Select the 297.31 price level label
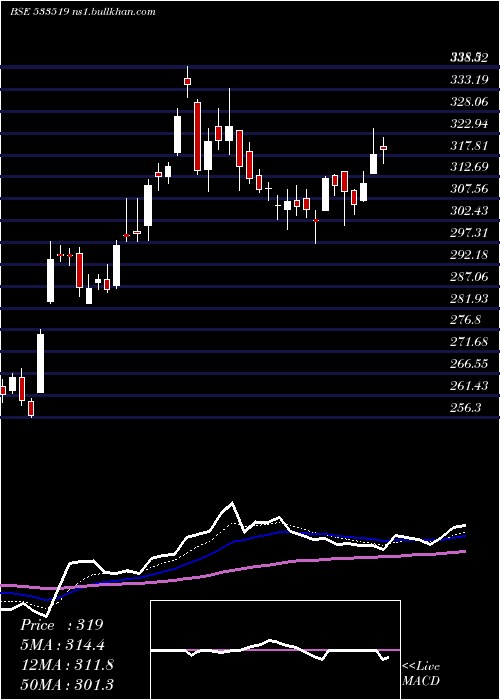The width and height of the screenshot is (500, 700). (469, 233)
